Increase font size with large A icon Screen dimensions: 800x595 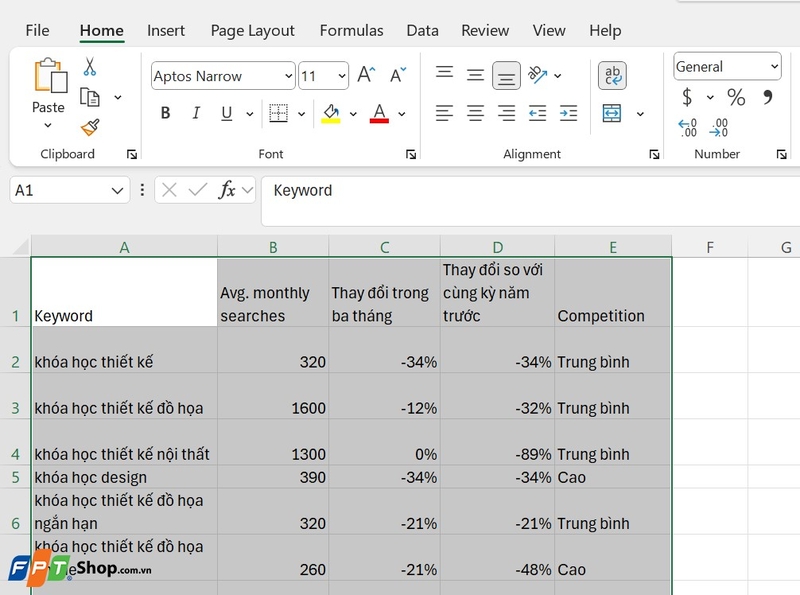[x=366, y=75]
